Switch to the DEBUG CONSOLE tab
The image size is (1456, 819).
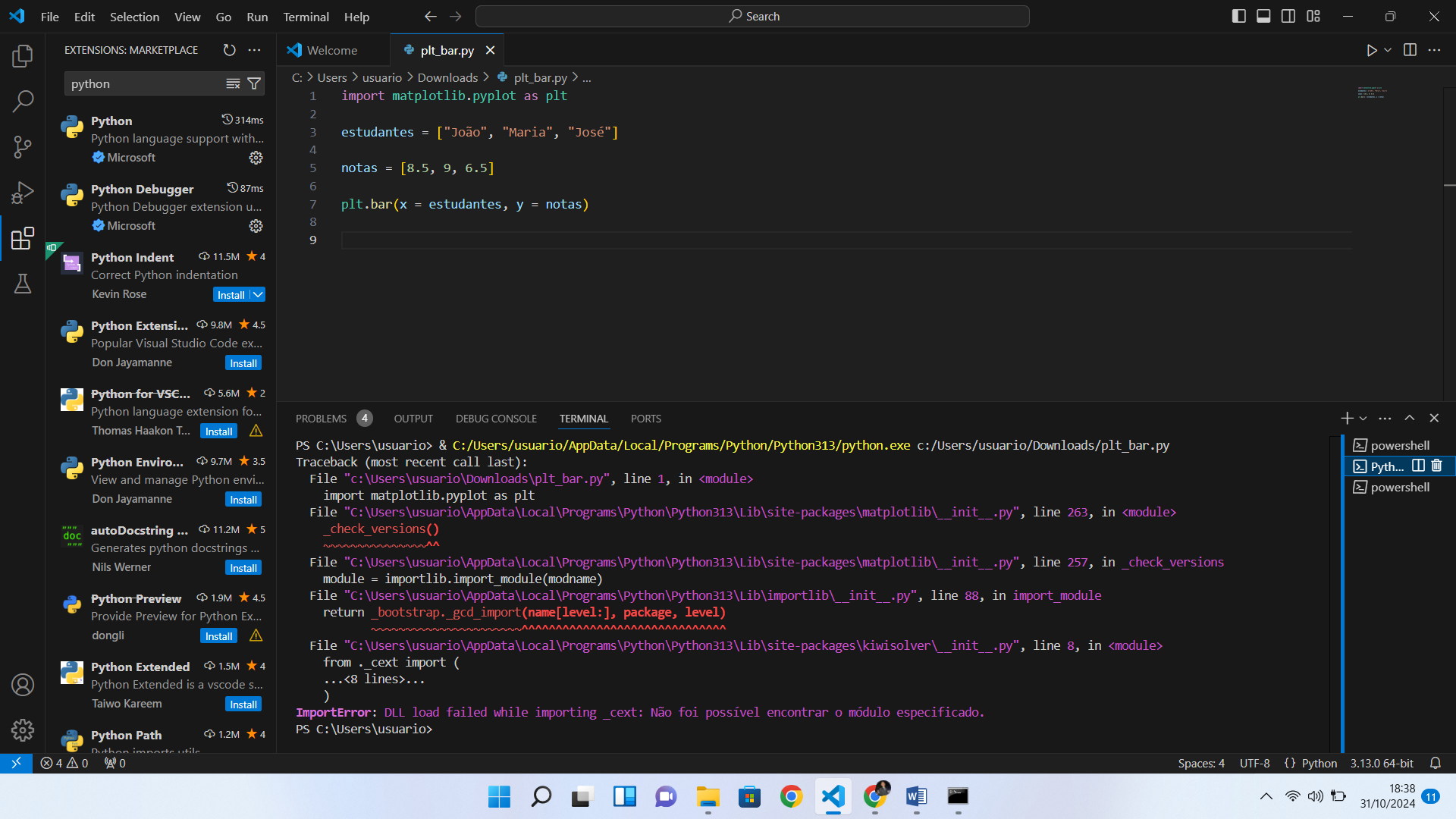click(496, 419)
